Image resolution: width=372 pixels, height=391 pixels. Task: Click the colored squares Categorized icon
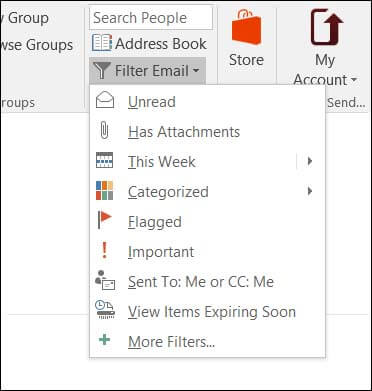(x=104, y=191)
